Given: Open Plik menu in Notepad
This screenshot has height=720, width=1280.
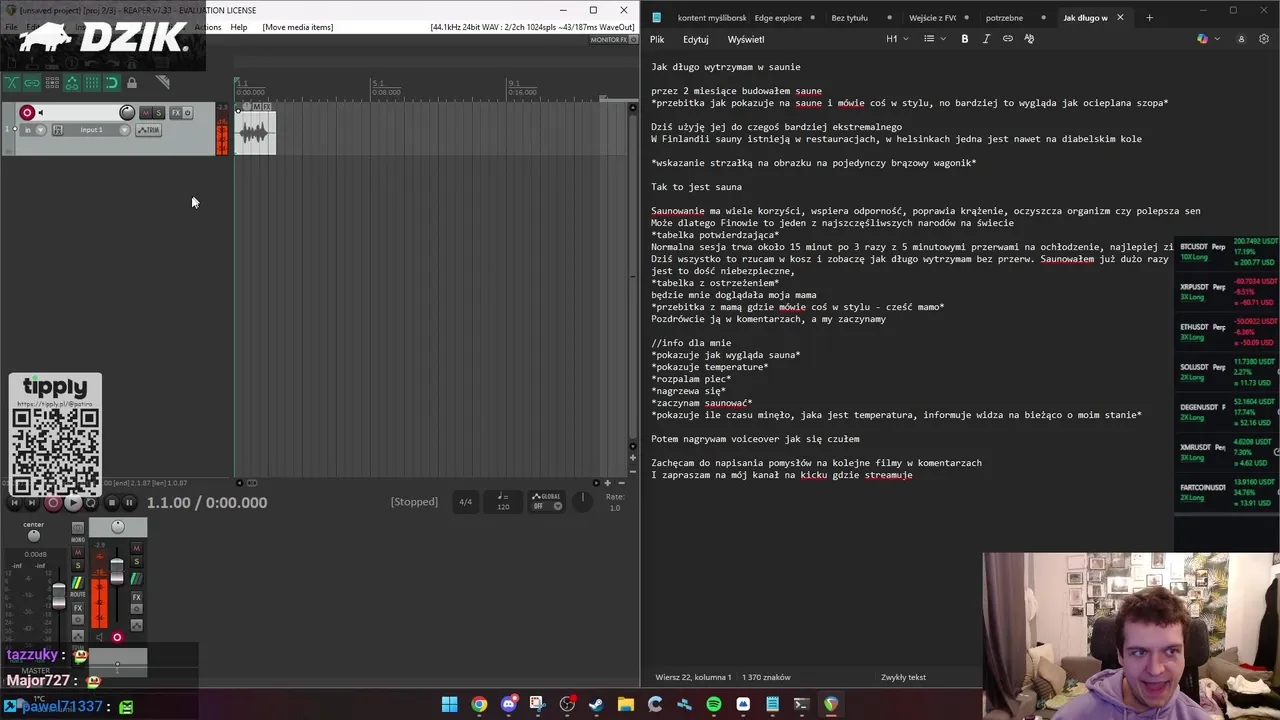Looking at the screenshot, I should 657,39.
